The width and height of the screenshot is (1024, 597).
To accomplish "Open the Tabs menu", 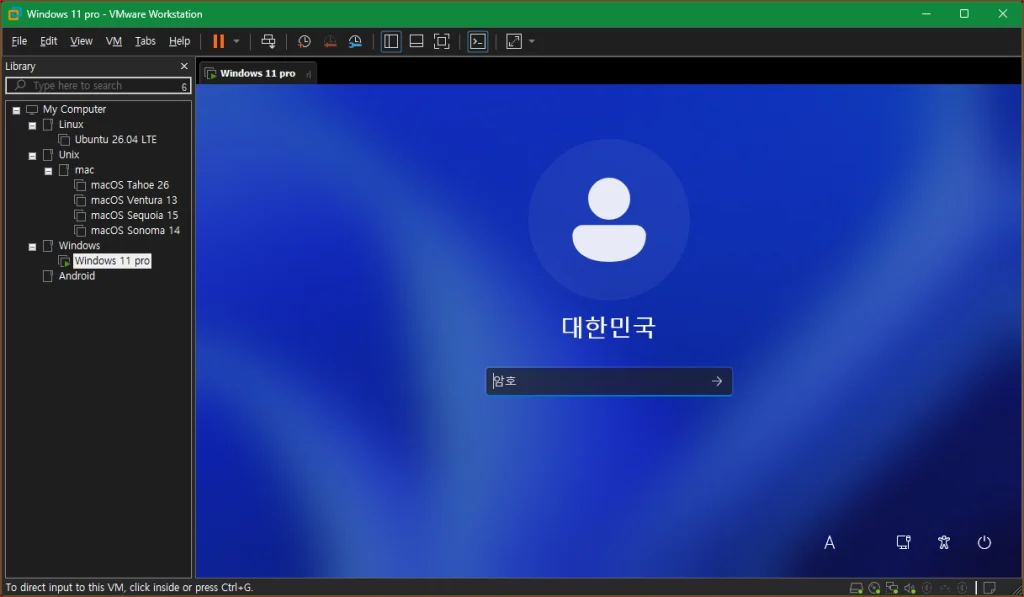I will tap(145, 41).
